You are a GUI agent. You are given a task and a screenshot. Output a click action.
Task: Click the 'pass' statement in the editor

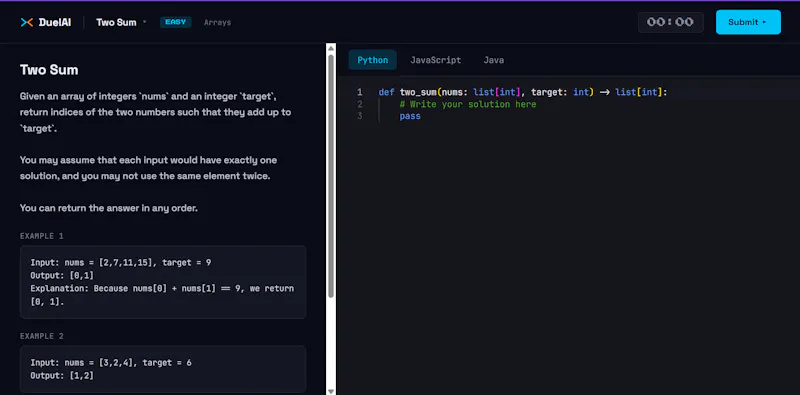coord(410,116)
